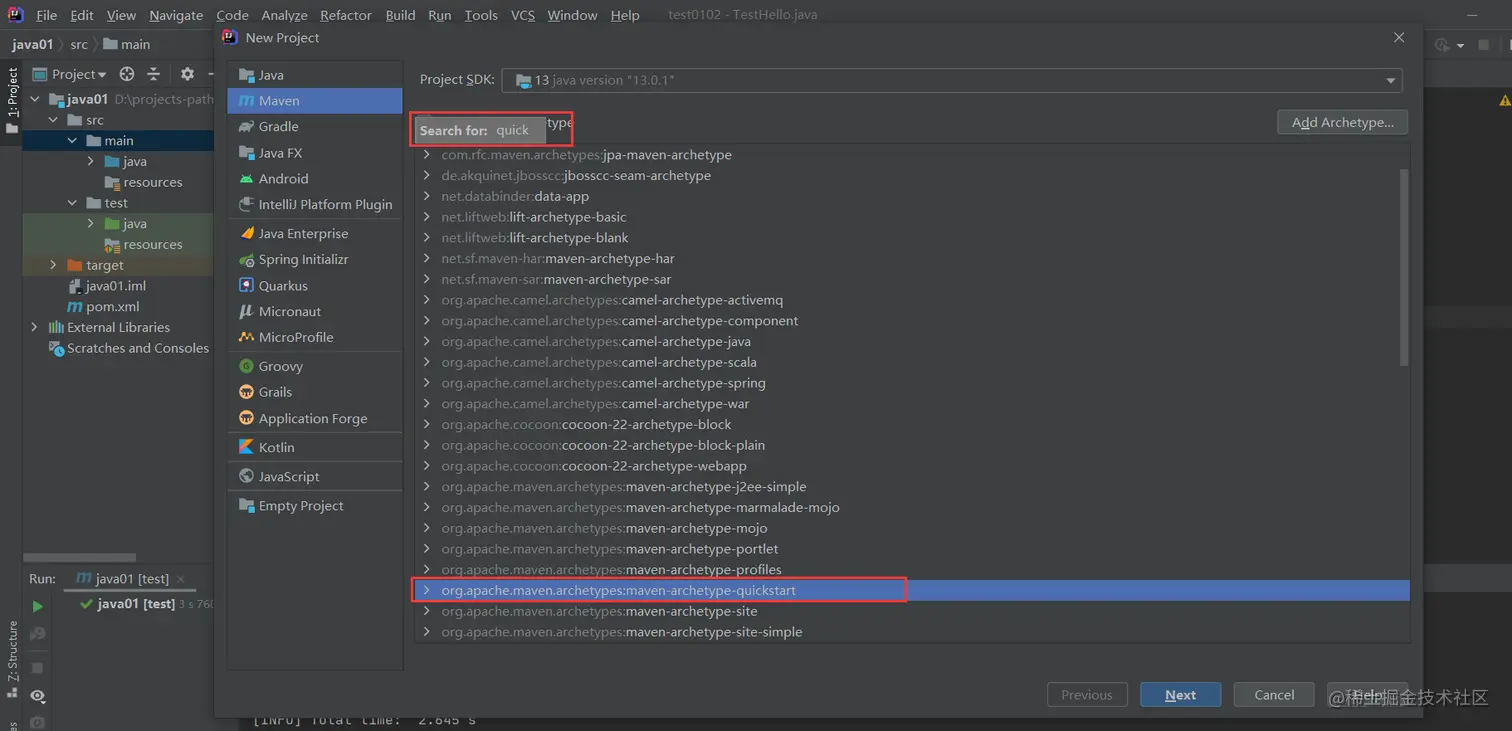Viewport: 1512px width, 731px height.
Task: Select cocoon-22-archetype-webapp archetype
Action: (x=594, y=466)
